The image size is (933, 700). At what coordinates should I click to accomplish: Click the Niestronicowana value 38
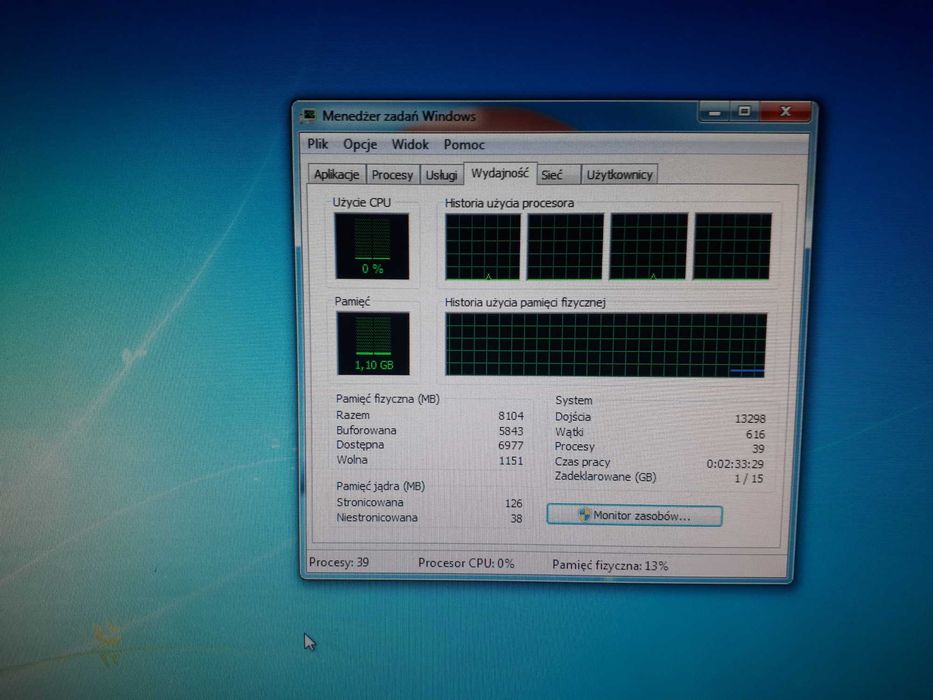(516, 518)
